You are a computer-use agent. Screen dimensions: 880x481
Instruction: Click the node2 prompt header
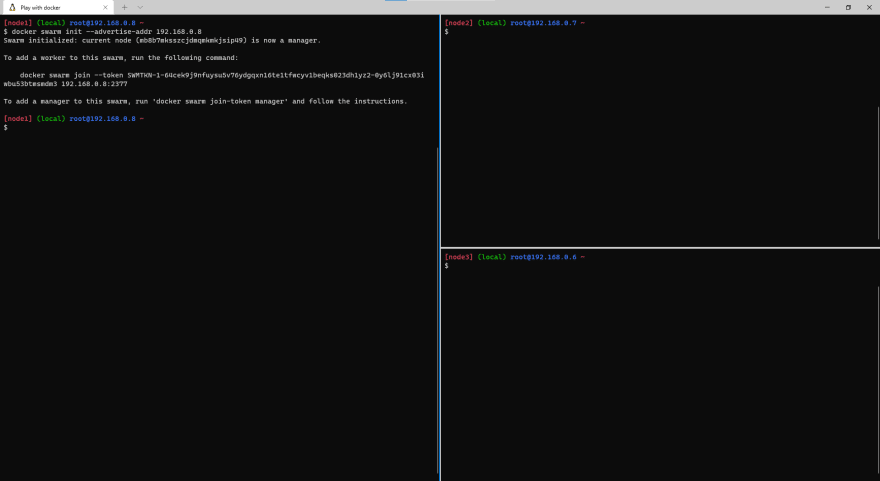(x=515, y=23)
